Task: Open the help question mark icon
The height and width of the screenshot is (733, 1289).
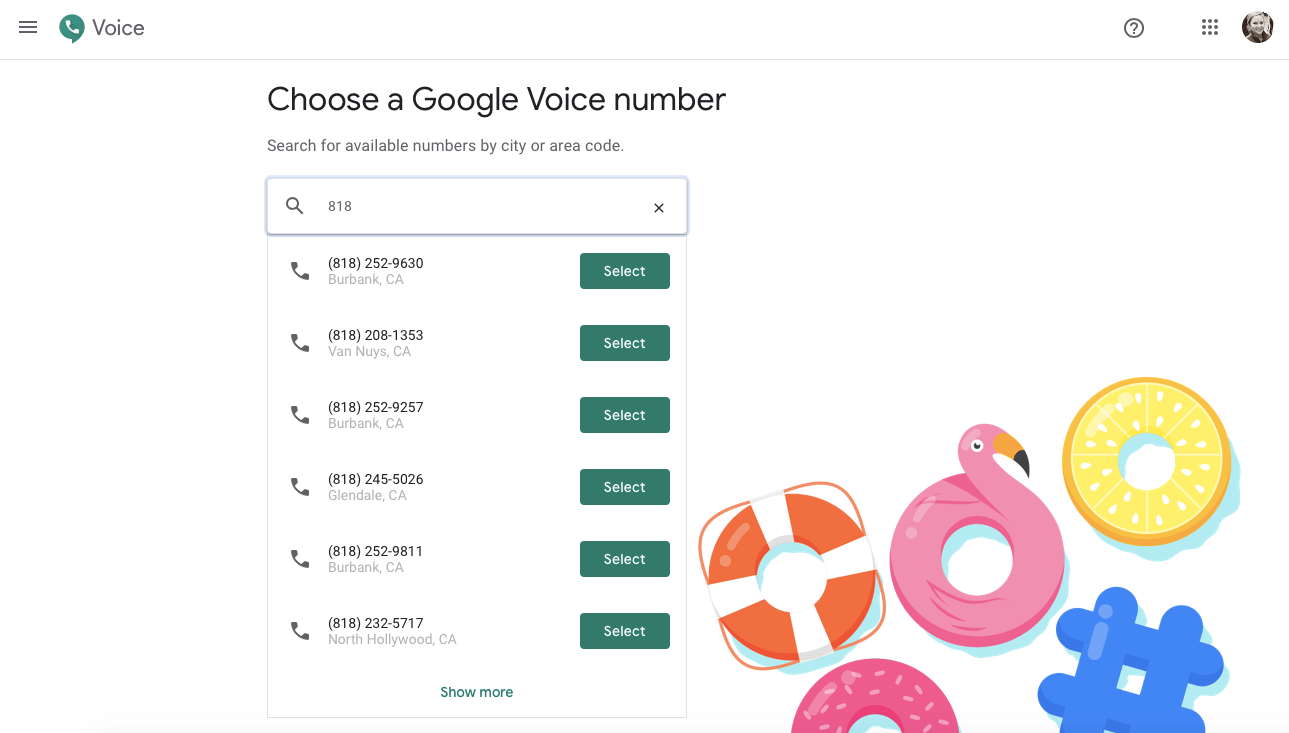Action: (1133, 28)
